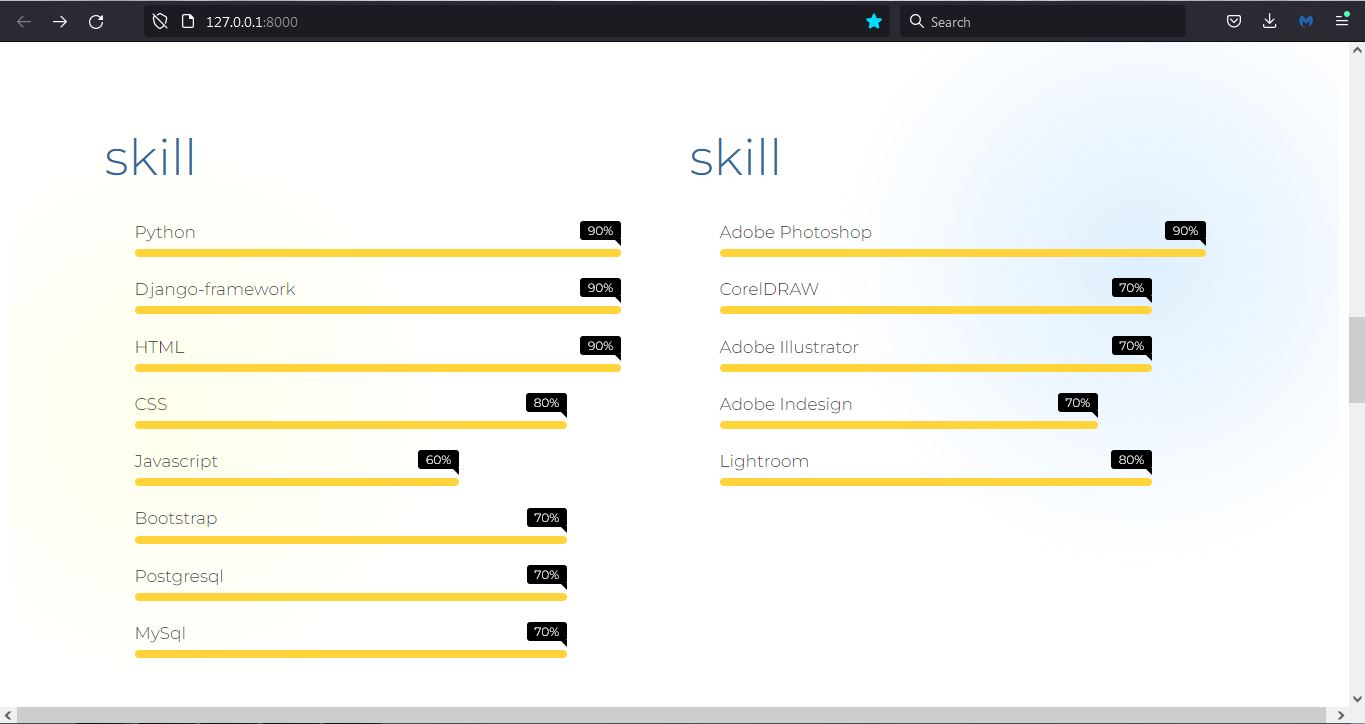Click the Python skill progress bar
This screenshot has width=1365, height=724.
pyautogui.click(x=378, y=252)
